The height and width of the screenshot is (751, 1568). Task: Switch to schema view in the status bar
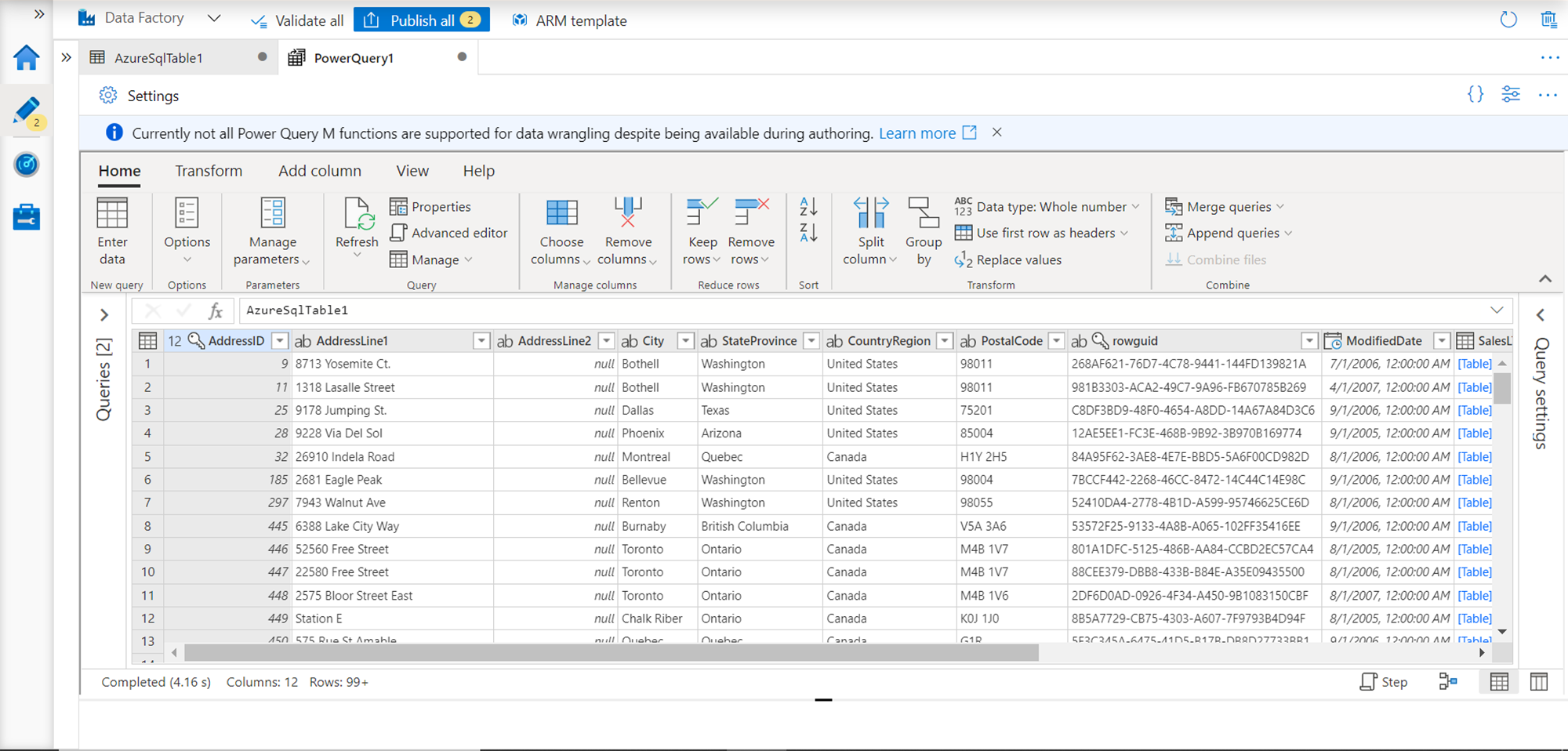coord(1538,682)
